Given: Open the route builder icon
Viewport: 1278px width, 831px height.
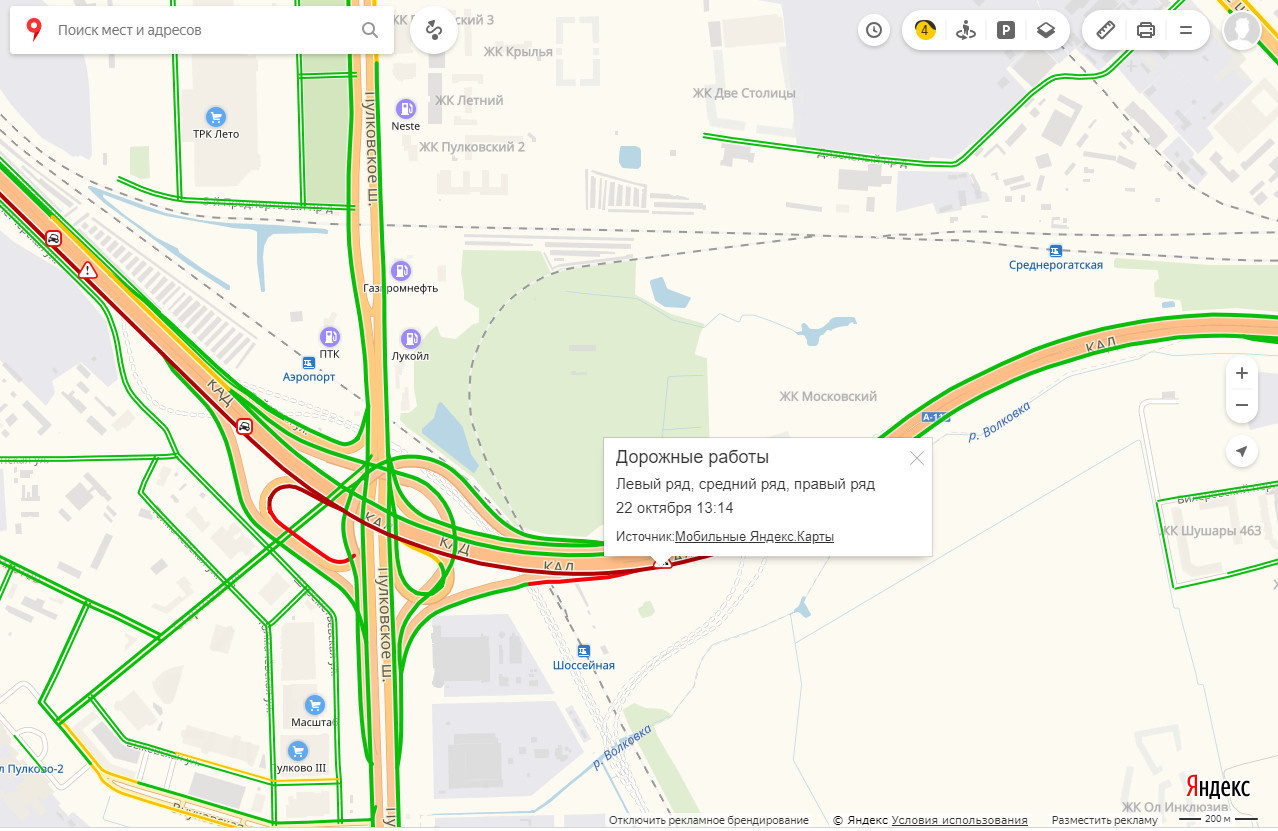Looking at the screenshot, I should pos(434,30).
